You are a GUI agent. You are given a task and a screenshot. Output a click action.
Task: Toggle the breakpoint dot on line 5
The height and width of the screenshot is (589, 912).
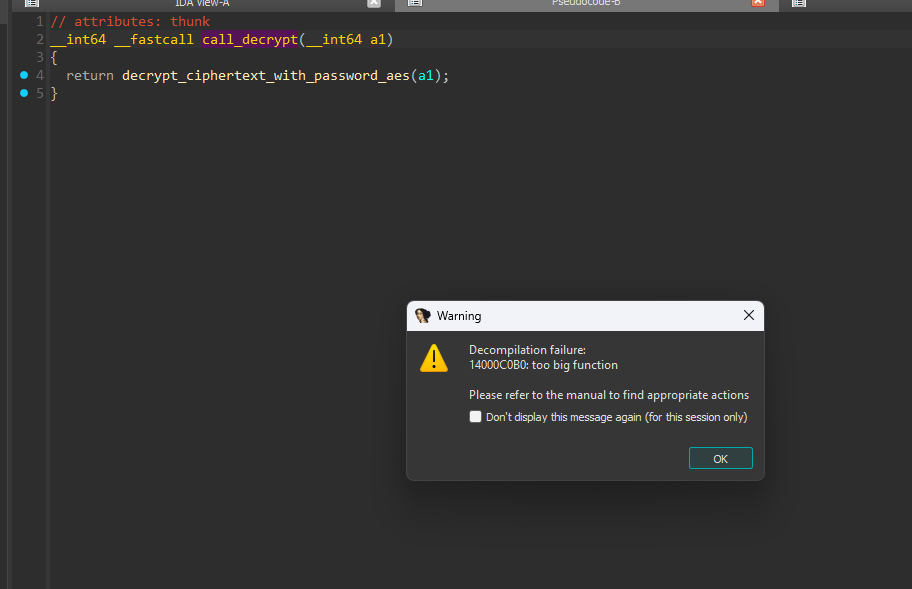pos(24,93)
